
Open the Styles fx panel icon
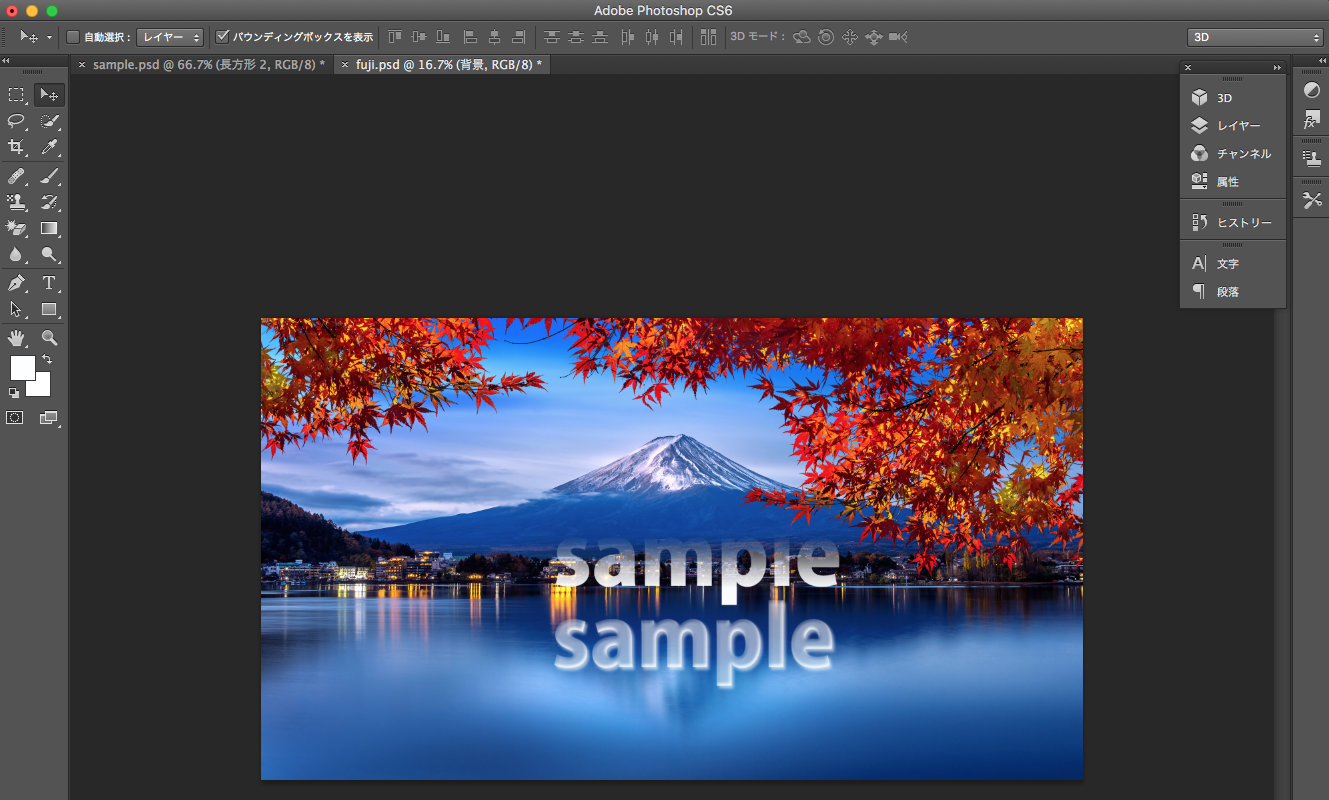click(x=1312, y=120)
